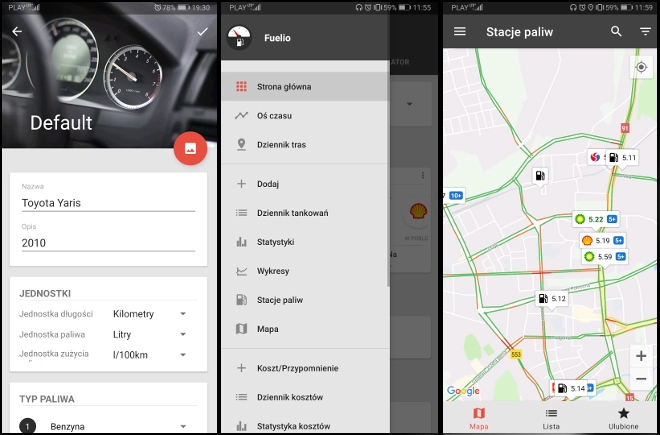
Task: Open Wykresy from the drawer
Action: point(305,271)
